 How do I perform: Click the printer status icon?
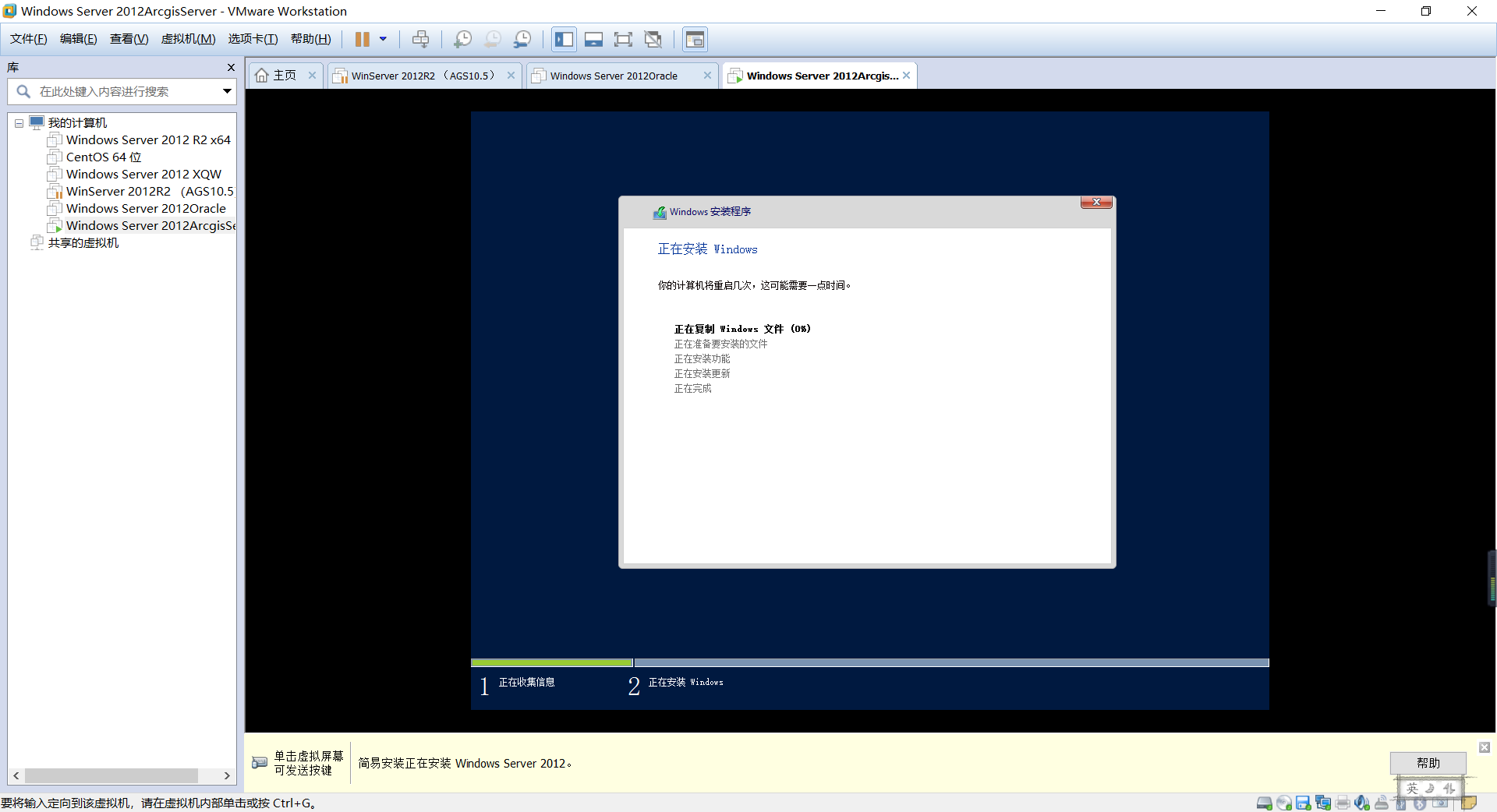[x=1343, y=803]
